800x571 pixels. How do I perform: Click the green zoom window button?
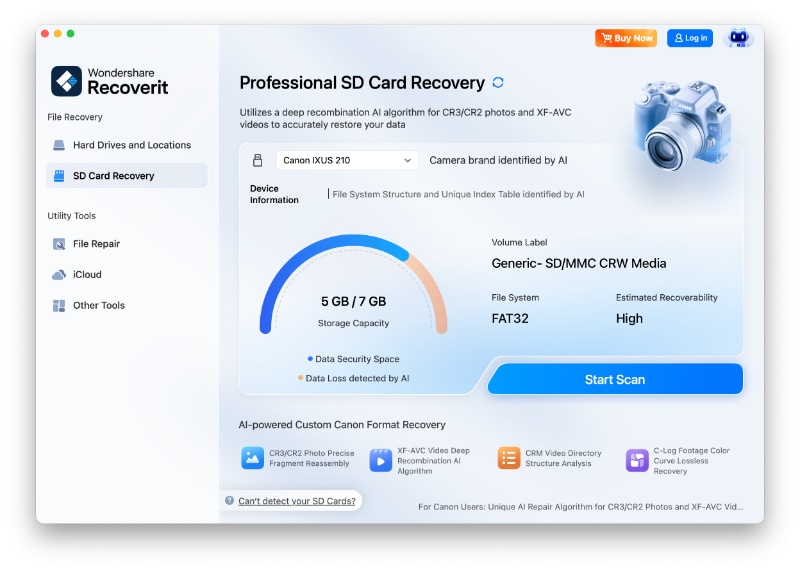coord(70,34)
